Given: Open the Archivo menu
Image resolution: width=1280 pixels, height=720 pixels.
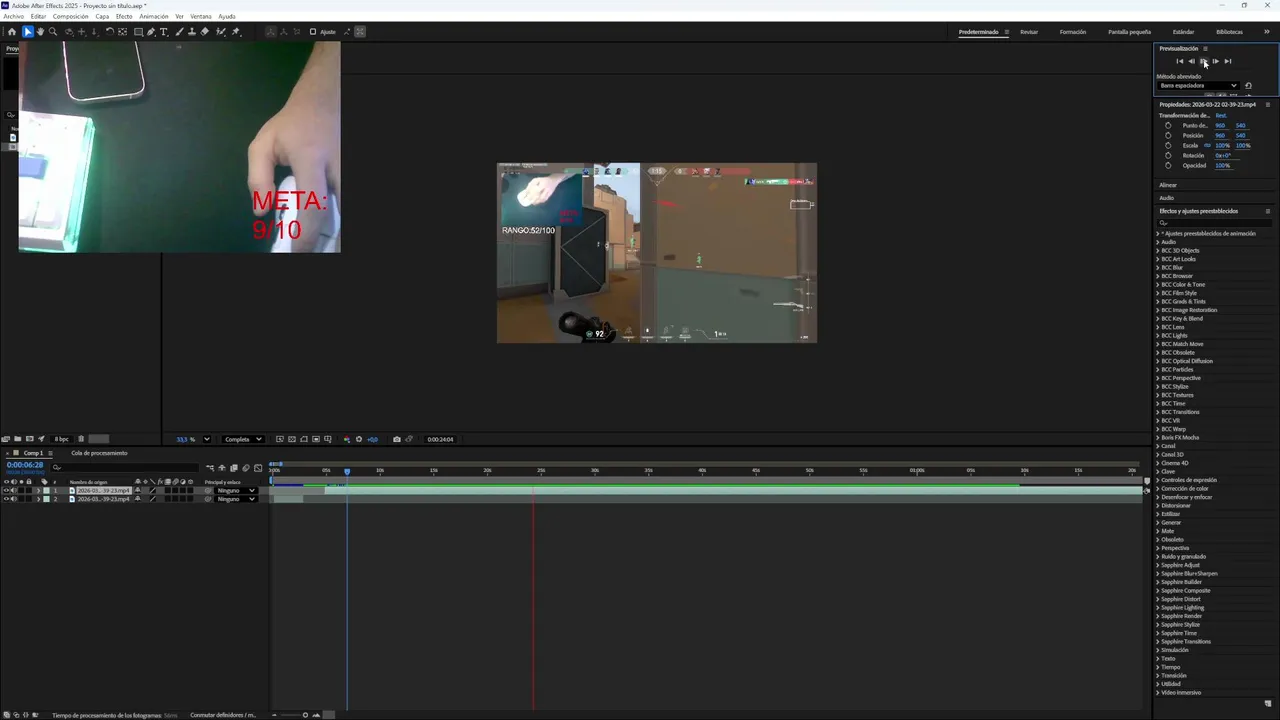Looking at the screenshot, I should tap(13, 17).
